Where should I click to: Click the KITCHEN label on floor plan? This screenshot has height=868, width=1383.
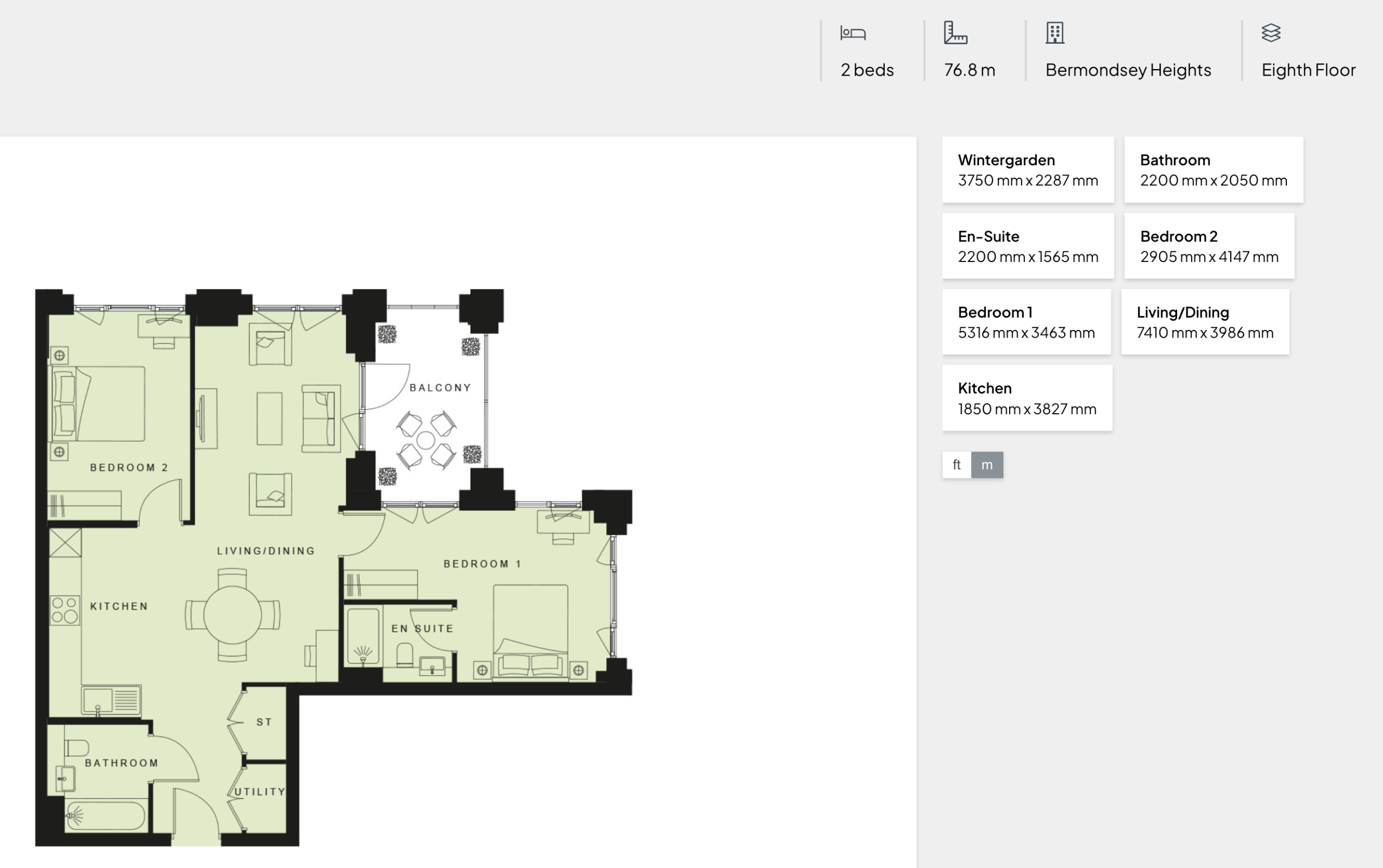(x=119, y=606)
